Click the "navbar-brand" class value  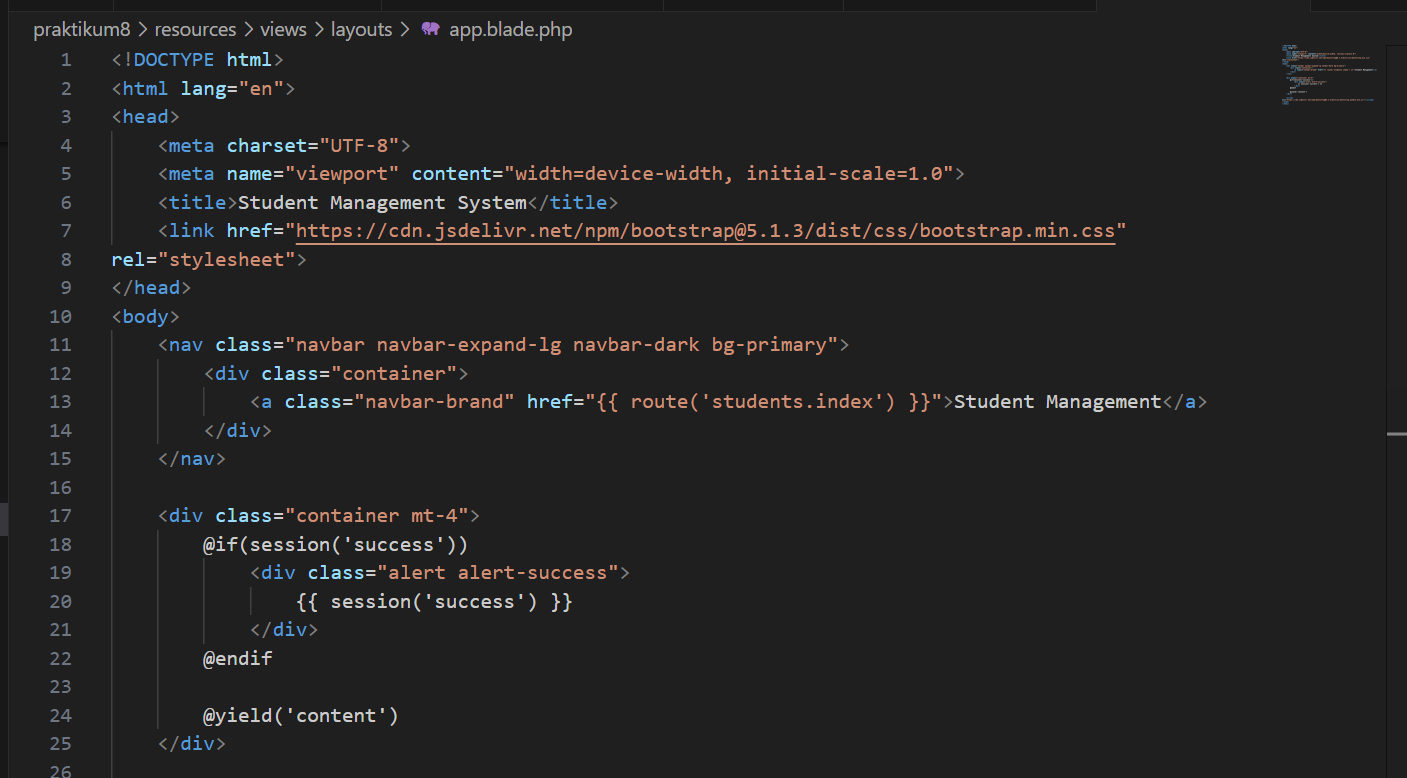point(434,402)
